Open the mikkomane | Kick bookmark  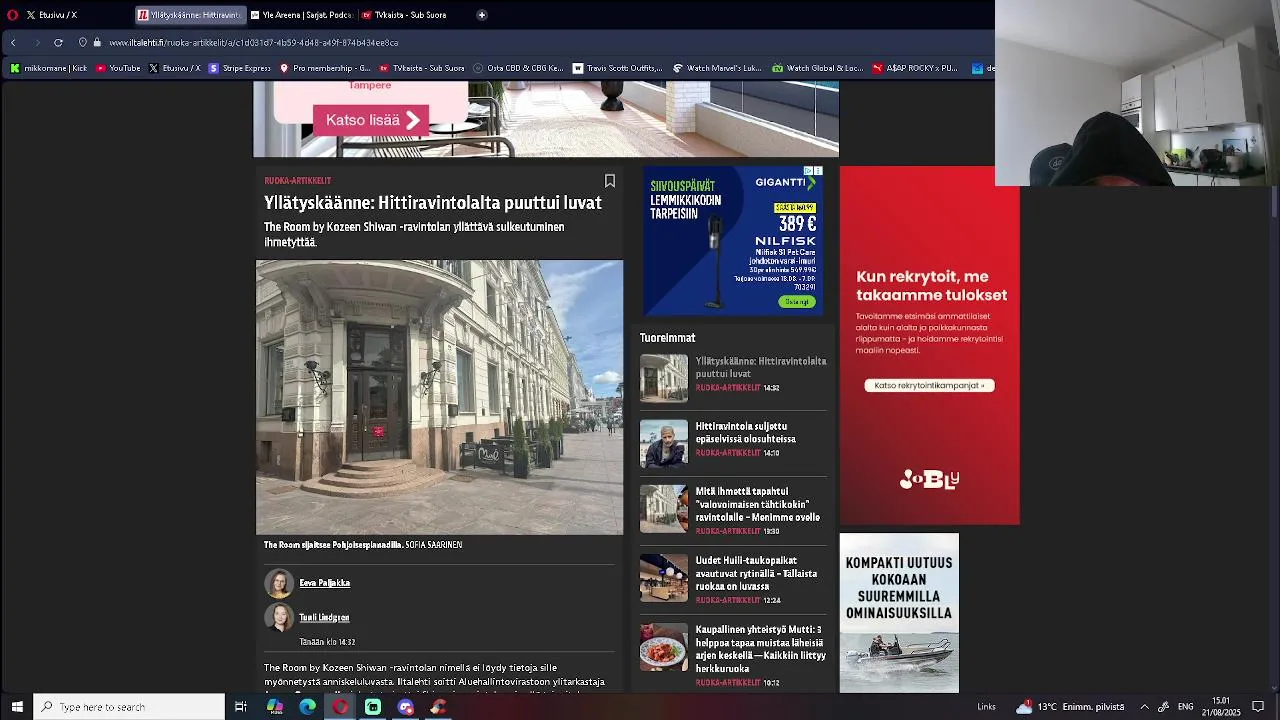pos(48,68)
